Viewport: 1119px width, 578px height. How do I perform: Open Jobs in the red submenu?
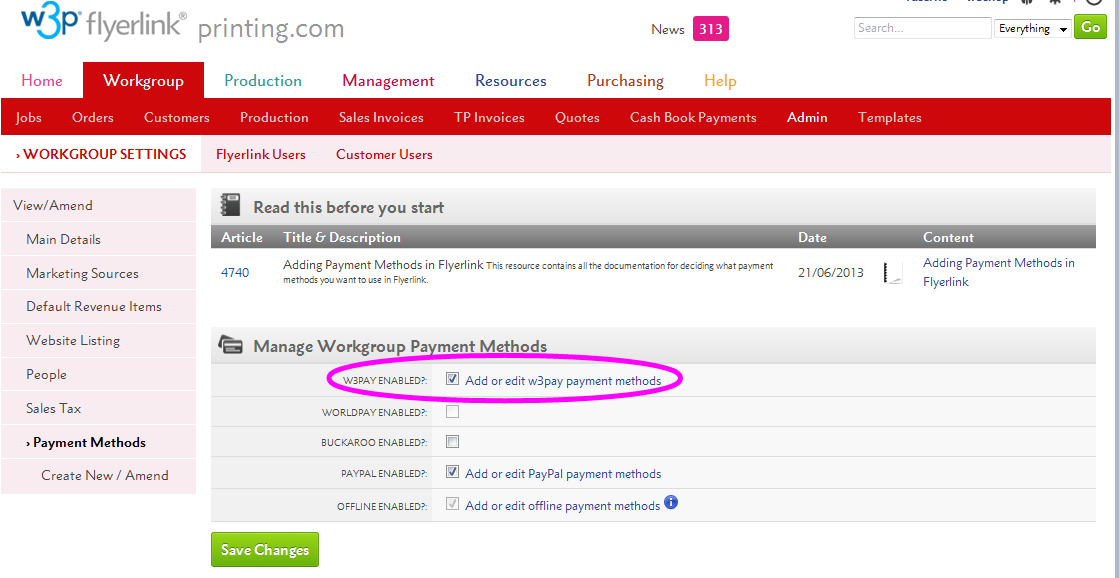click(x=29, y=118)
